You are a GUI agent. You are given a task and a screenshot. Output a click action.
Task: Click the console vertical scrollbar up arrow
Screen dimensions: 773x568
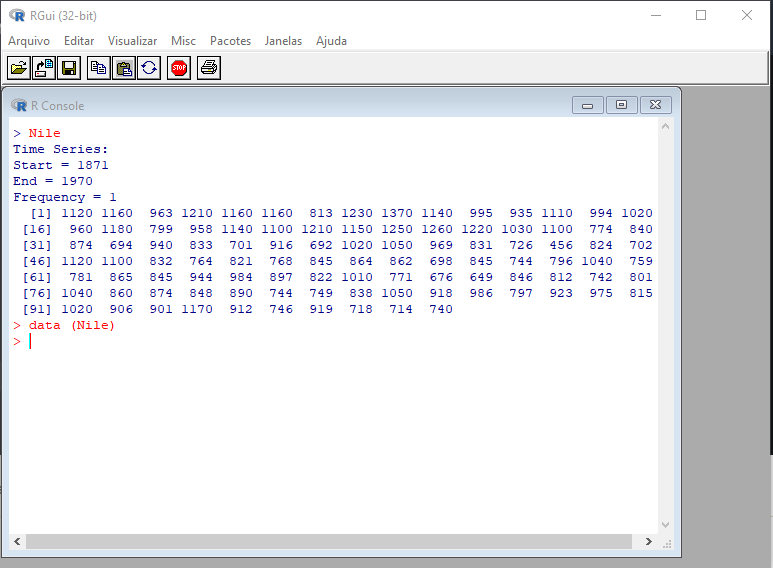[x=665, y=127]
